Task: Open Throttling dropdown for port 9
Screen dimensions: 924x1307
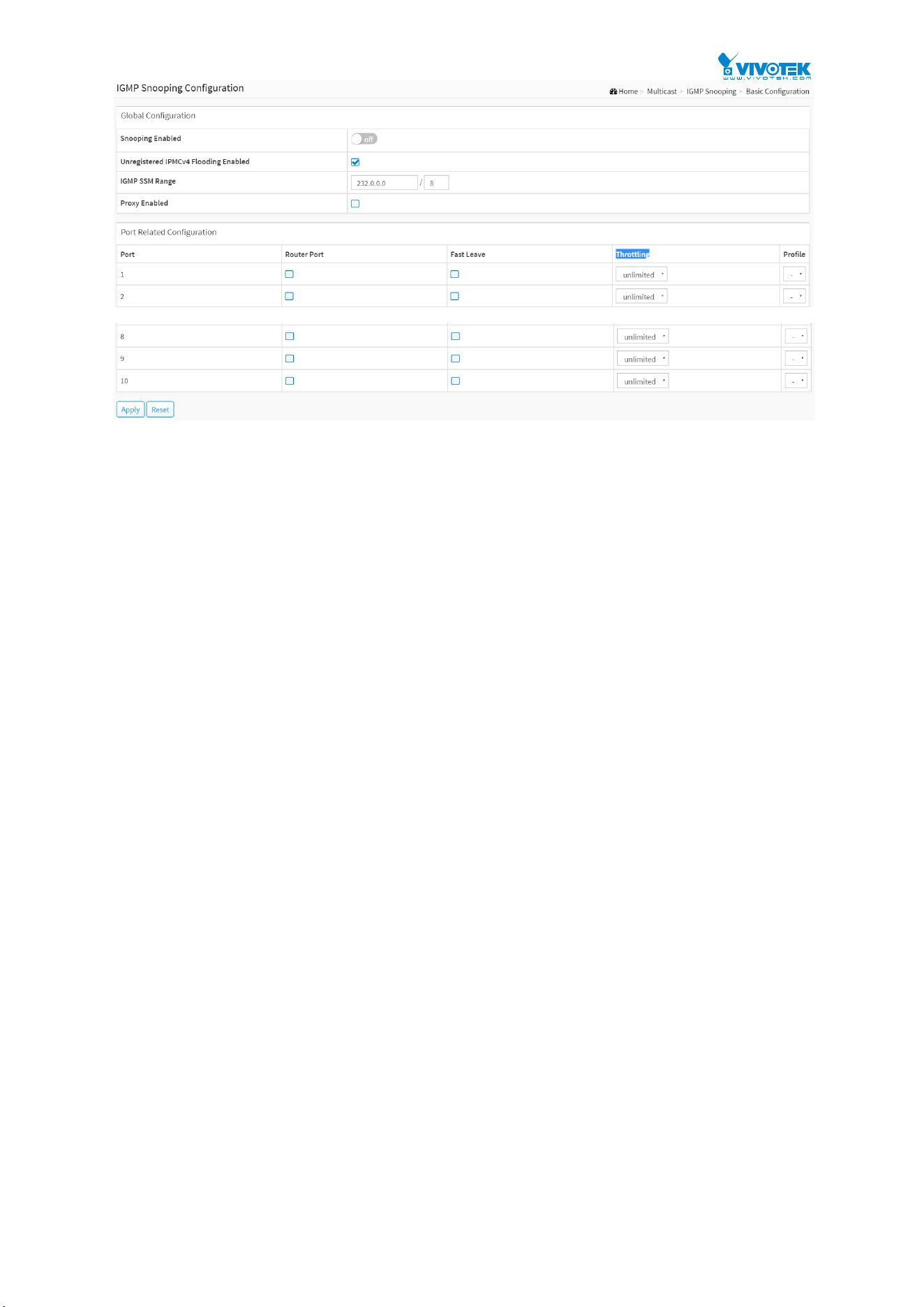Action: (643, 359)
